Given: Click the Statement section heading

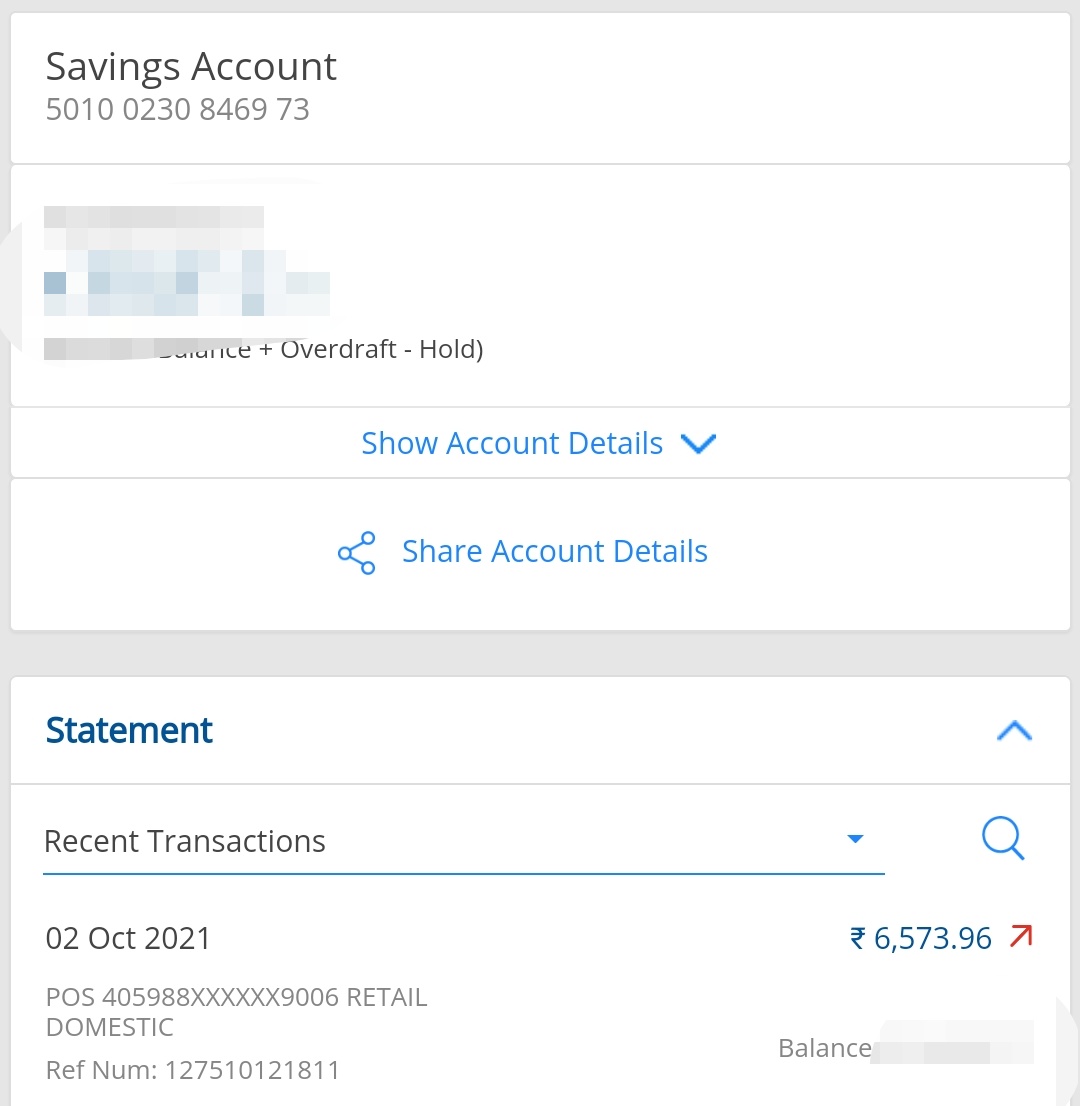Looking at the screenshot, I should pyautogui.click(x=129, y=730).
